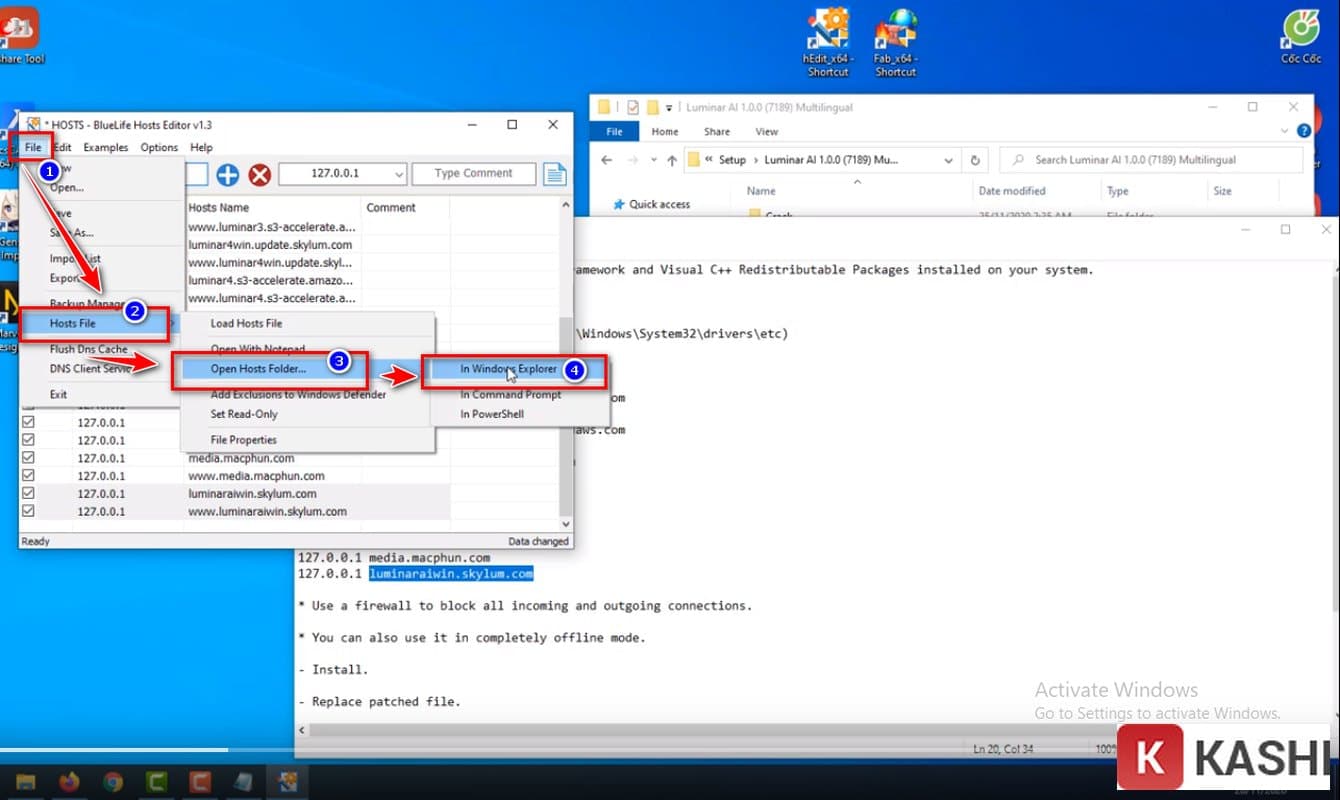
Task: Click the Refresh button in Explorer address bar
Action: click(975, 160)
